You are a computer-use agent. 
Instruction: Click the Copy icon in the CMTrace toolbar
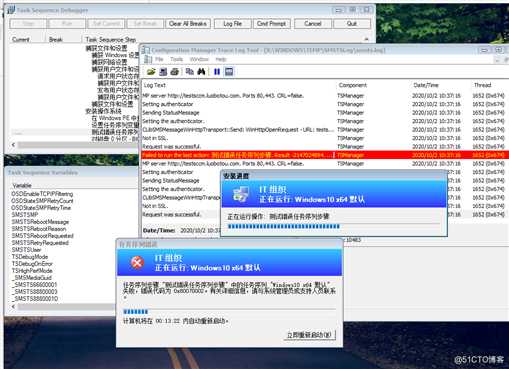(x=190, y=72)
